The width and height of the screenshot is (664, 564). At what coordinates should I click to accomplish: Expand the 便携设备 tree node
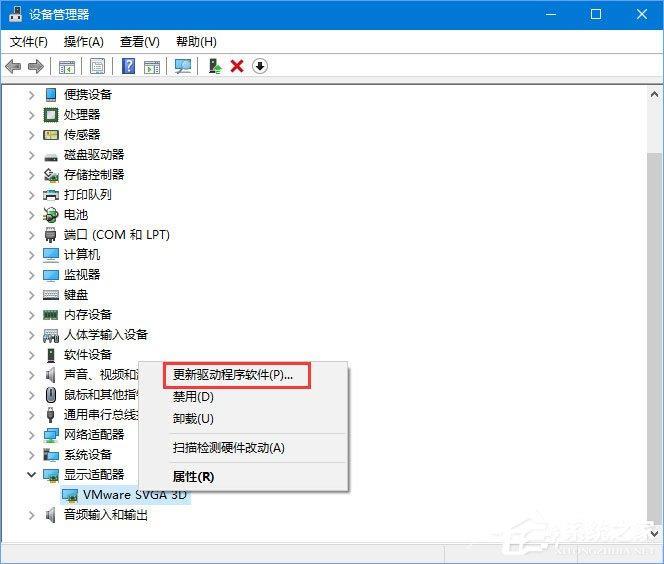(x=31, y=94)
